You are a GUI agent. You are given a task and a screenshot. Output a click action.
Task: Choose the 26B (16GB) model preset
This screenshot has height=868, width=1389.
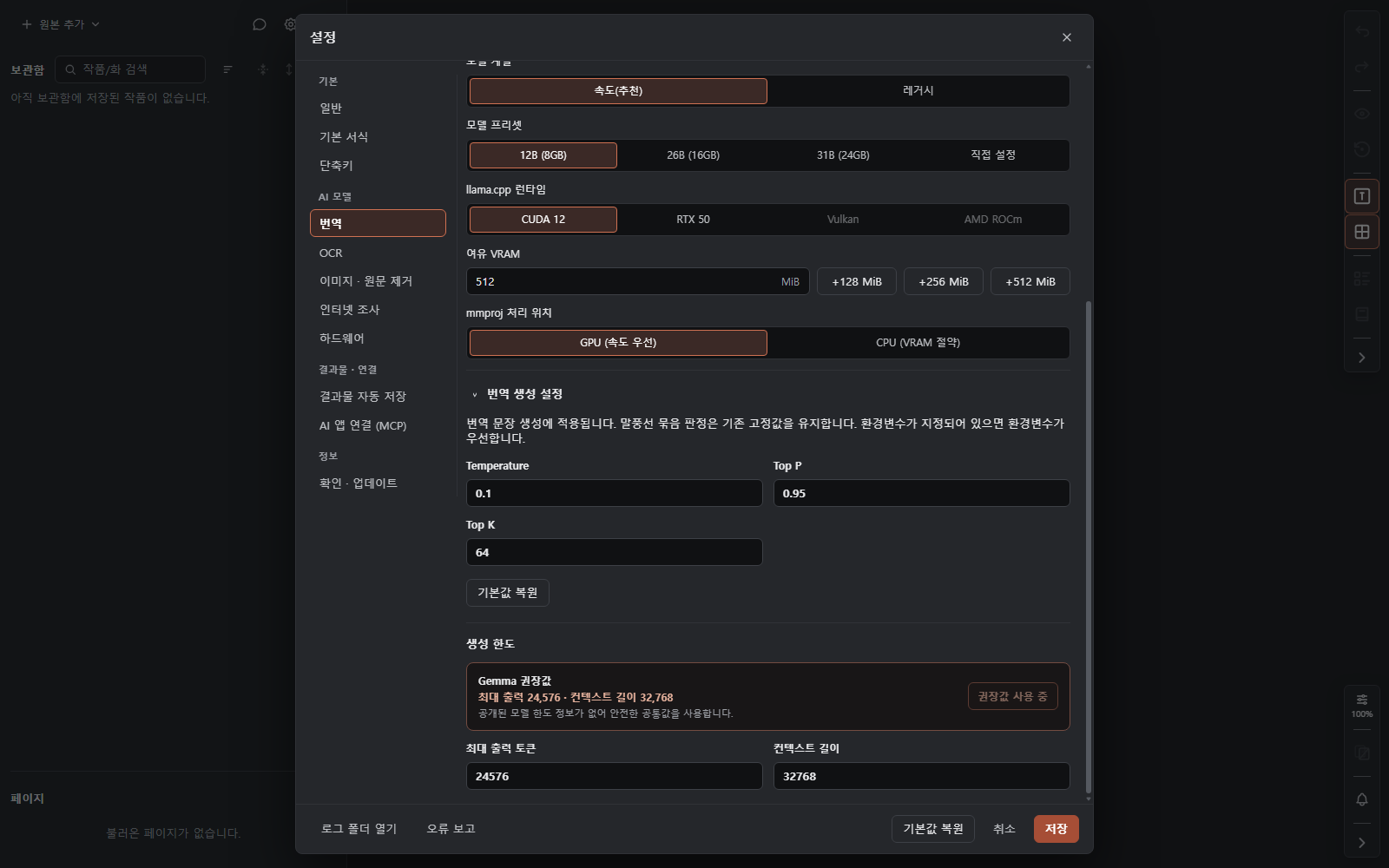point(693,155)
